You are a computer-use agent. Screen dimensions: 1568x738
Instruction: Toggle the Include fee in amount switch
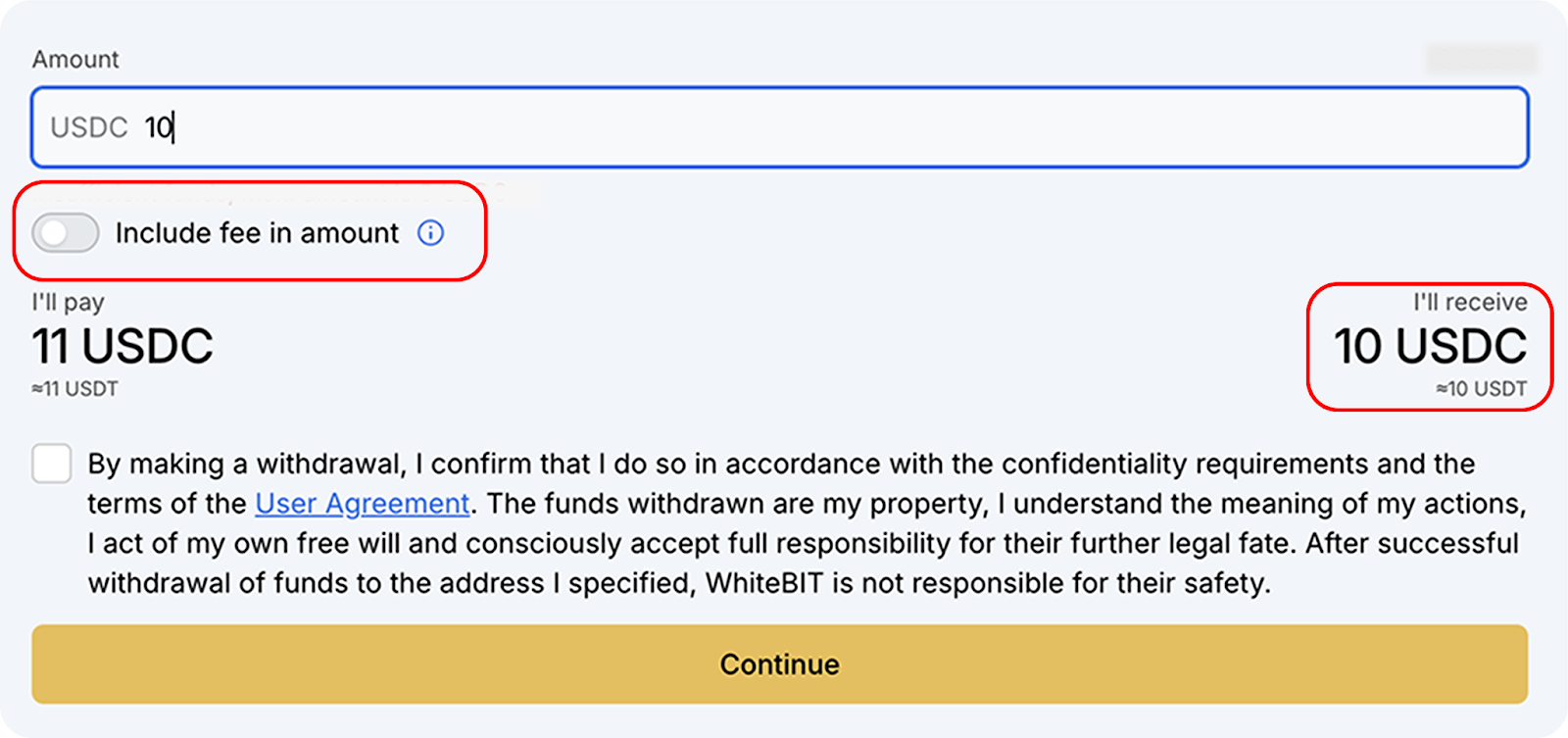(x=66, y=233)
